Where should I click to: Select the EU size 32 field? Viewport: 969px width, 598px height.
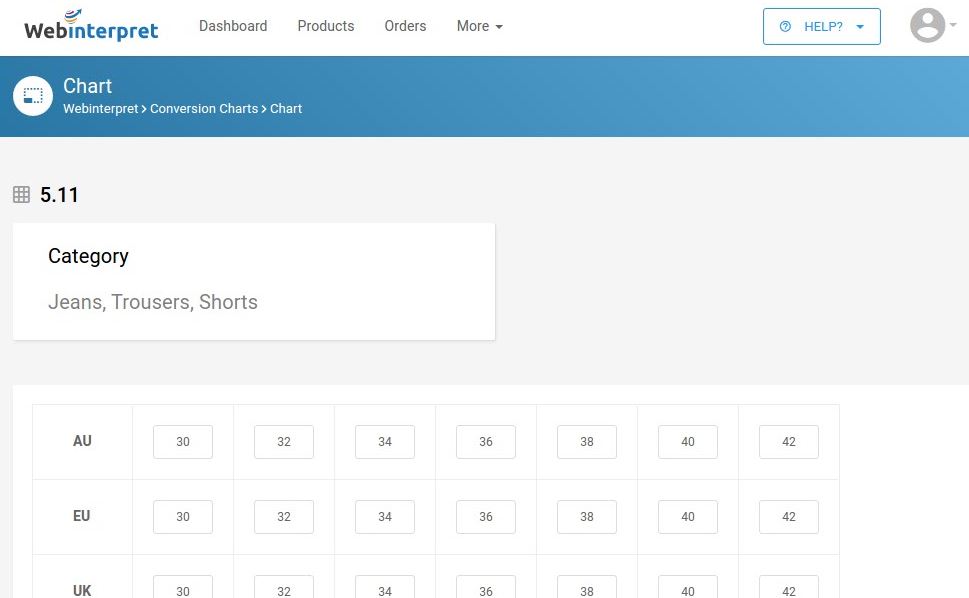coord(284,516)
